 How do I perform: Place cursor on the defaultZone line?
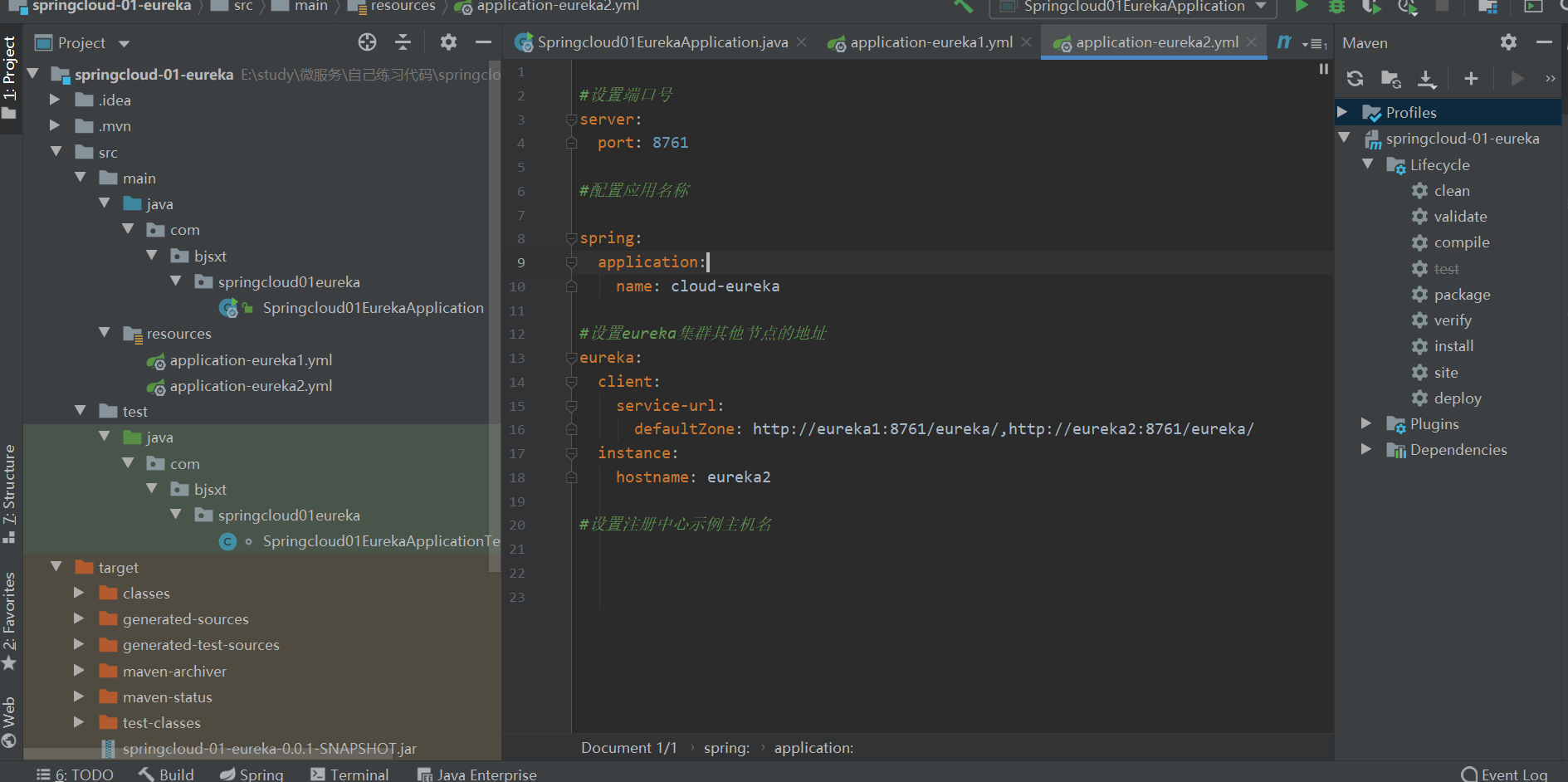[944, 429]
